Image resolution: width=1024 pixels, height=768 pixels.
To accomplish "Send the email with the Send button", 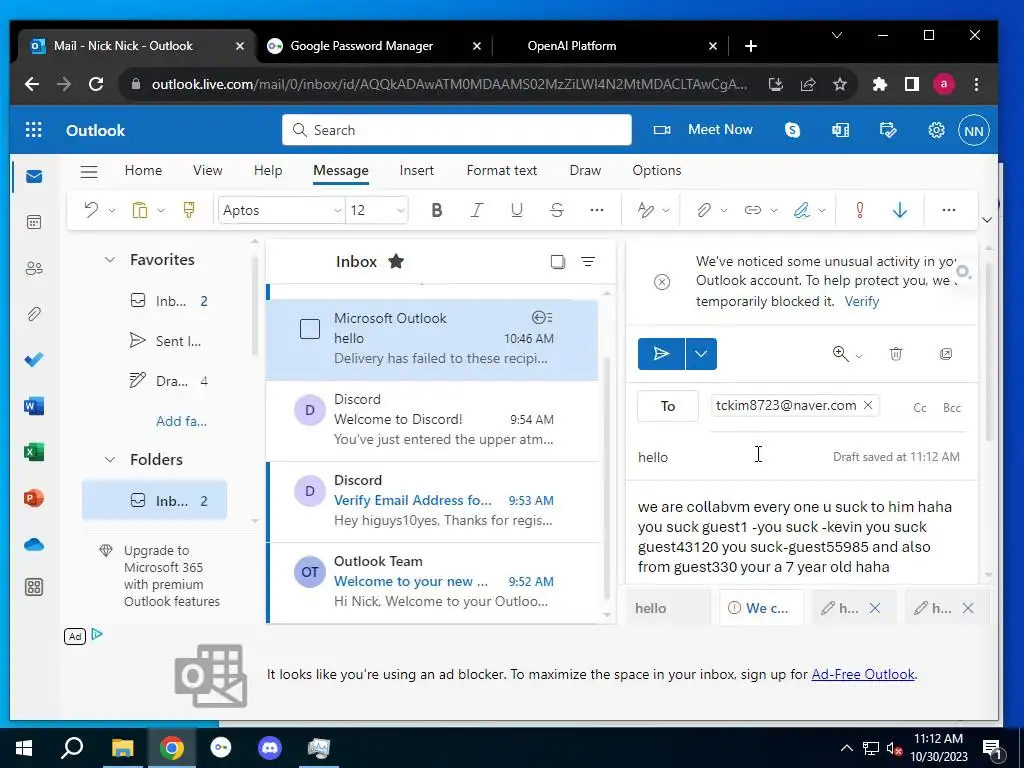I will click(x=661, y=354).
